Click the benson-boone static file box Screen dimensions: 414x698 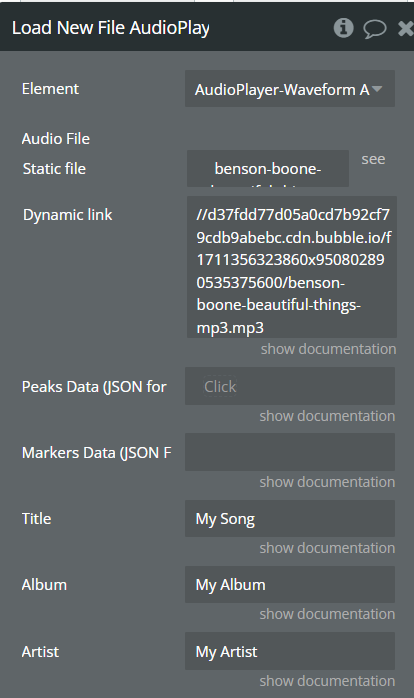click(x=268, y=168)
